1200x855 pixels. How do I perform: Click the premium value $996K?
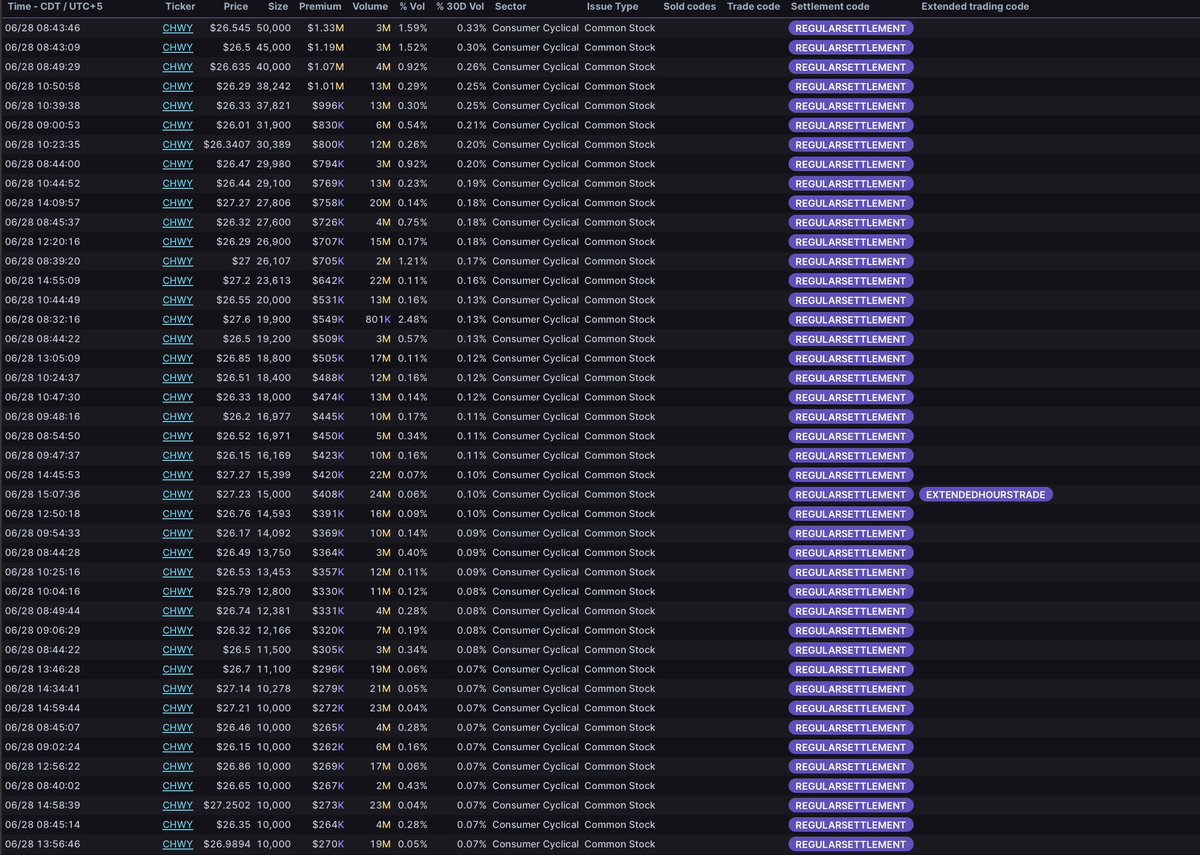click(x=328, y=106)
